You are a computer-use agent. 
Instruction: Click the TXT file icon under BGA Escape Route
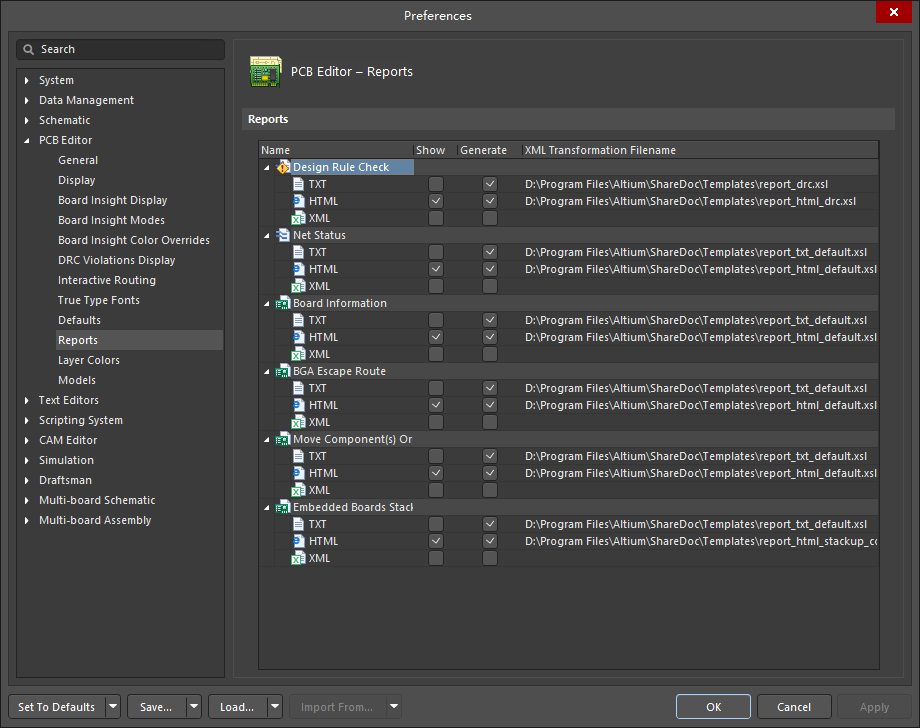click(x=299, y=388)
